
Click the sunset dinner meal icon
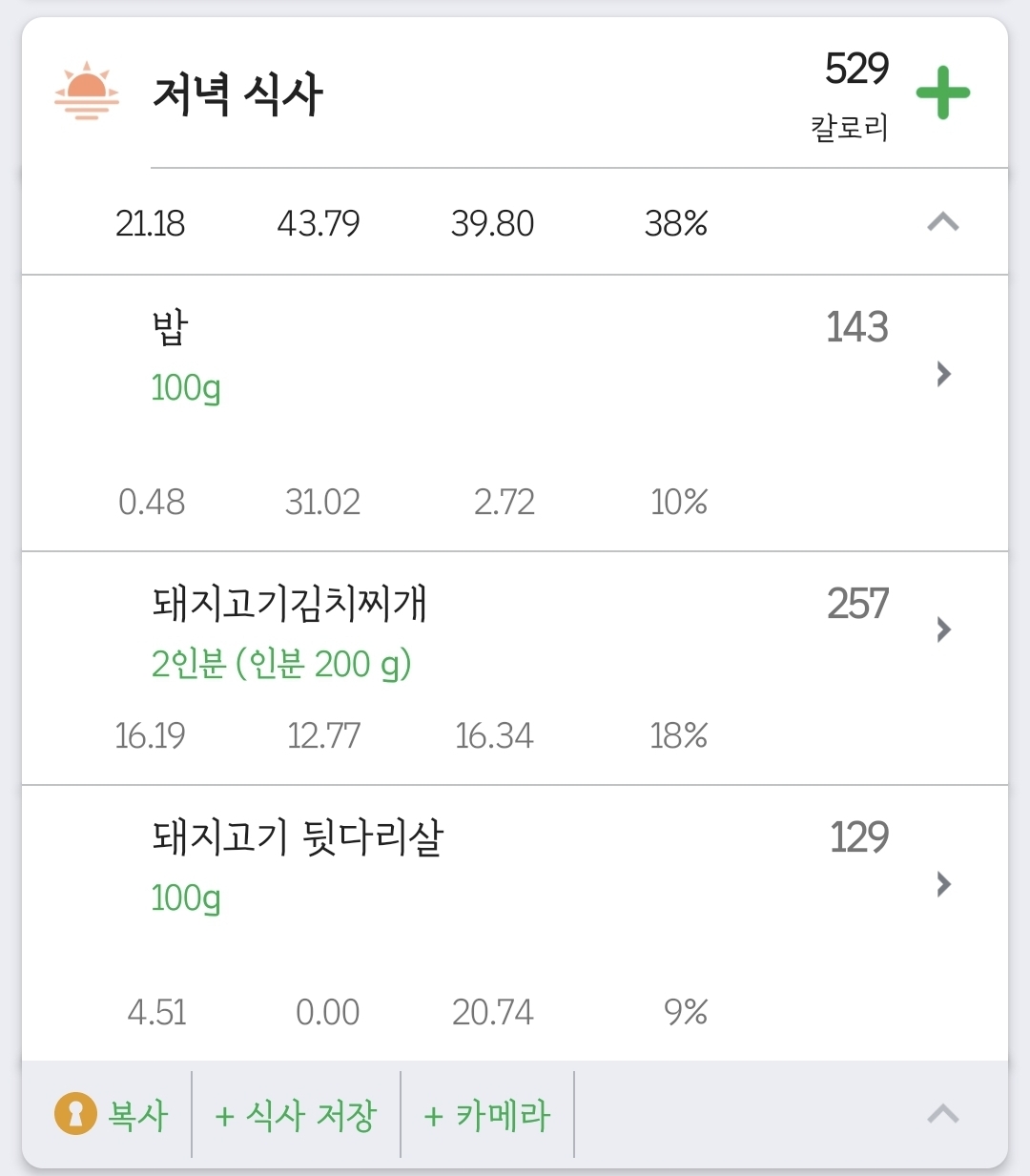(87, 93)
